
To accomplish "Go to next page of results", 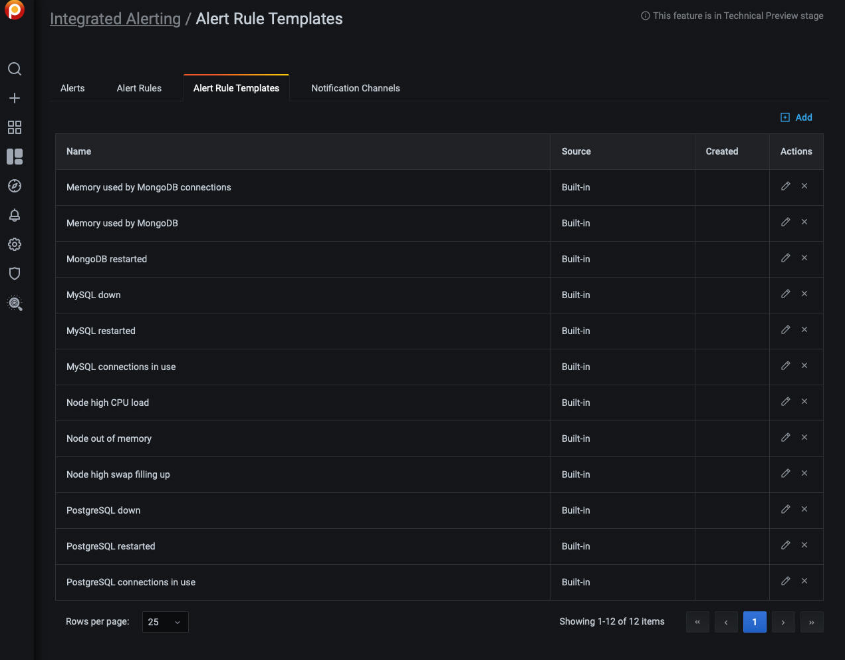I will pyautogui.click(x=783, y=622).
